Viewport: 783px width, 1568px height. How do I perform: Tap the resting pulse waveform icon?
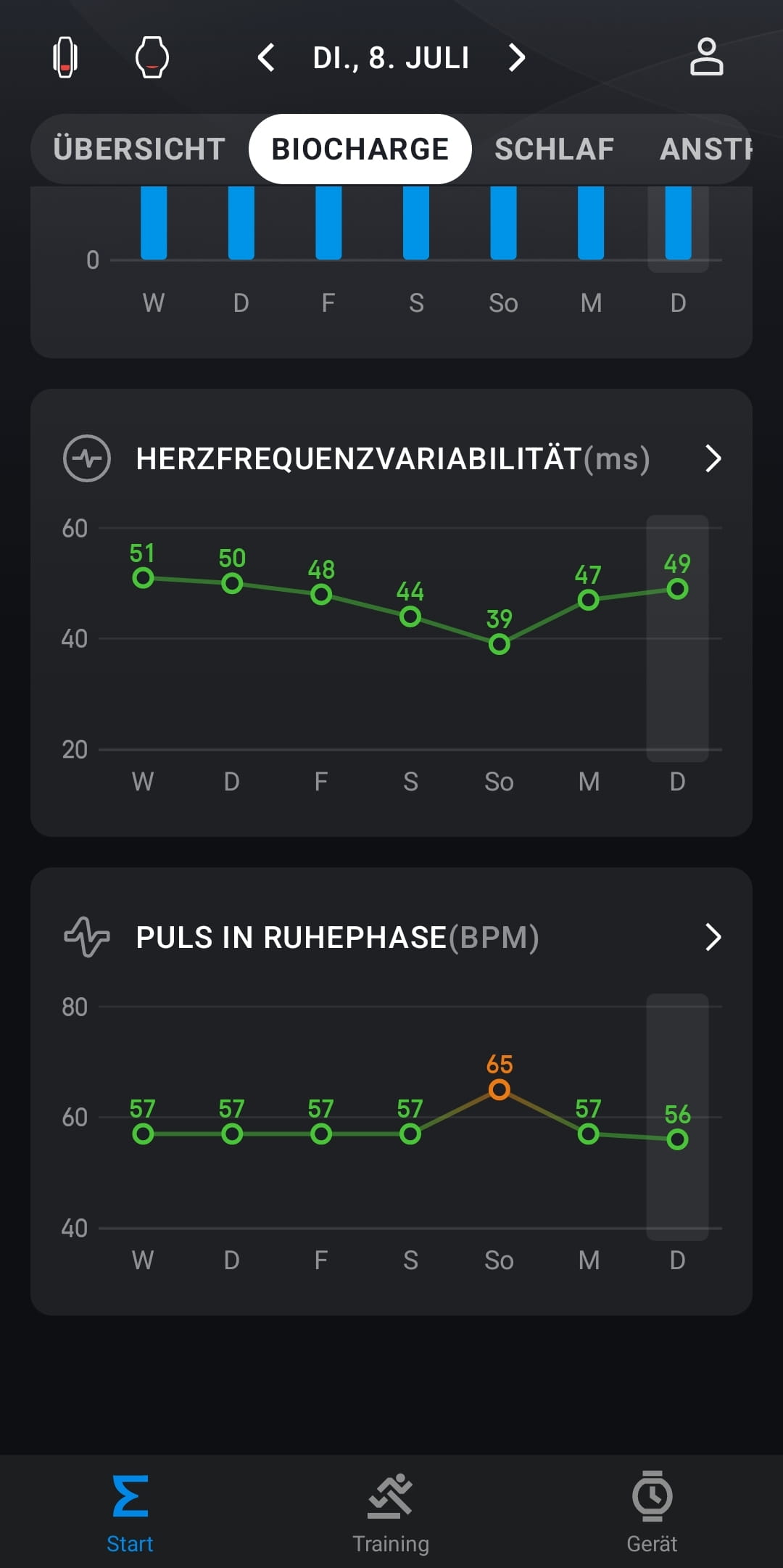[87, 937]
